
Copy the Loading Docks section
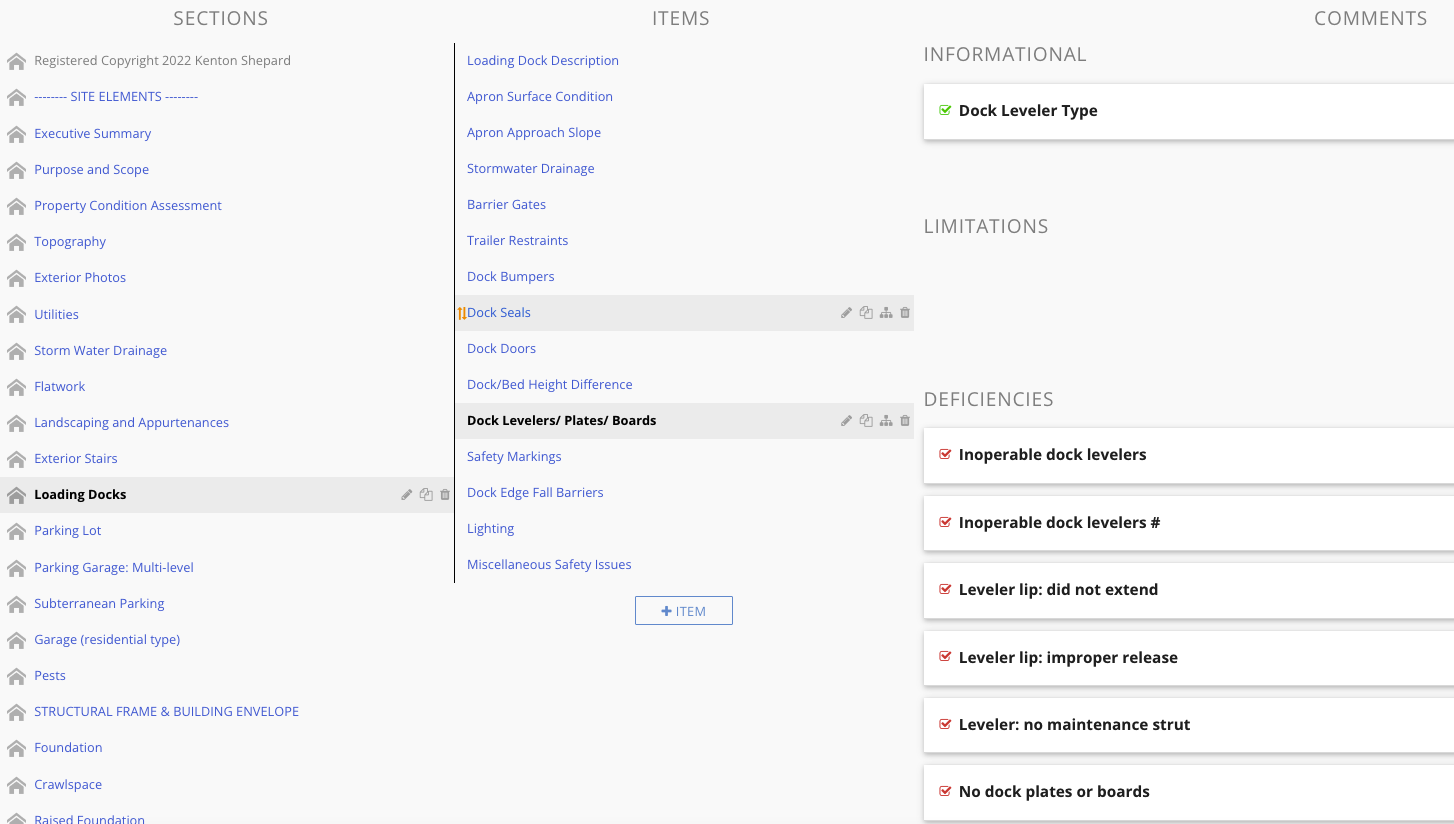click(x=426, y=495)
